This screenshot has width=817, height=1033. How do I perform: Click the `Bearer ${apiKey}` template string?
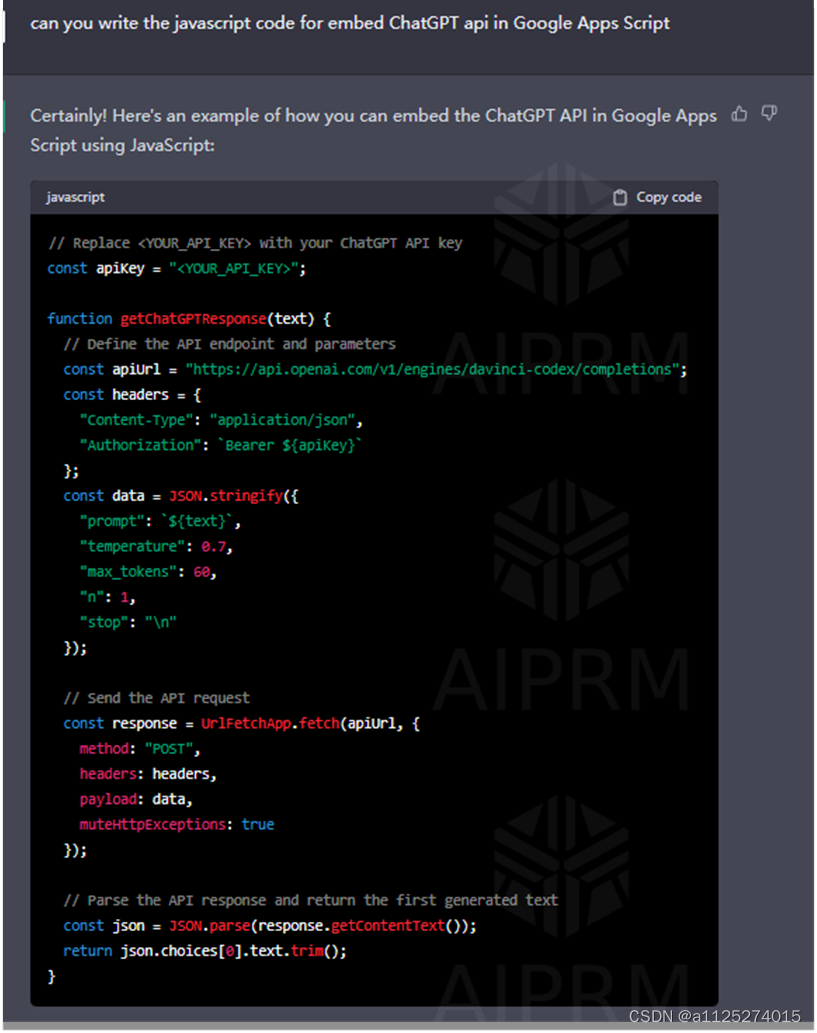click(290, 445)
